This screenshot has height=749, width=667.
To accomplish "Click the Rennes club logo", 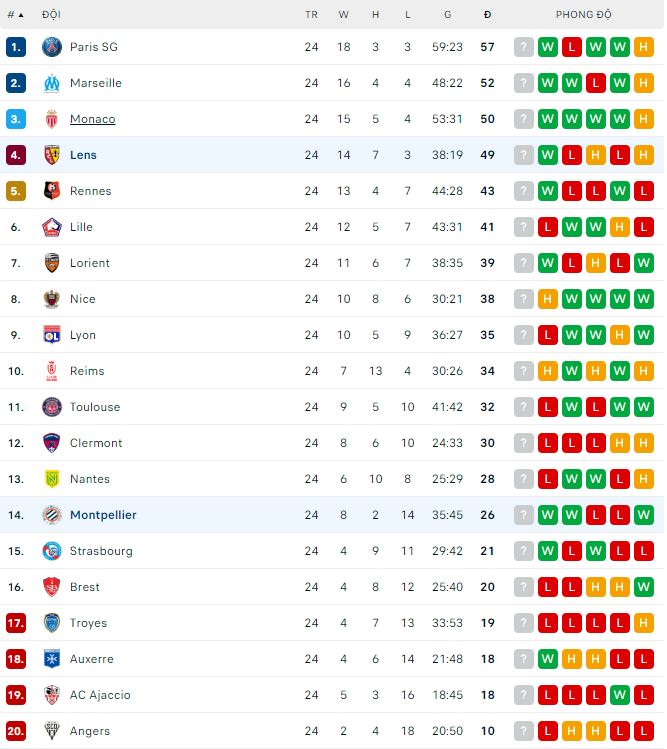I will (52, 191).
